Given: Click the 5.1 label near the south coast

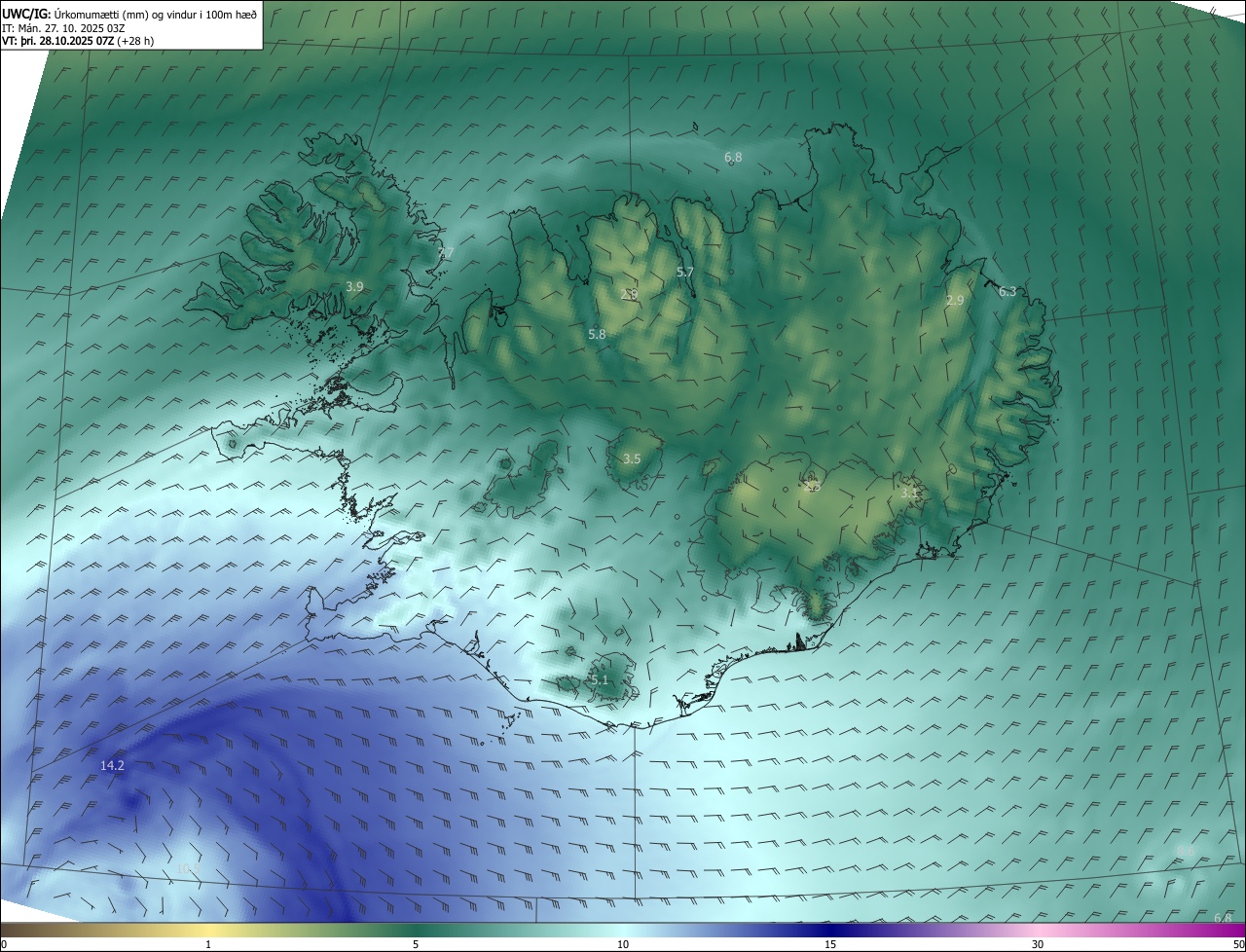Looking at the screenshot, I should click(600, 679).
